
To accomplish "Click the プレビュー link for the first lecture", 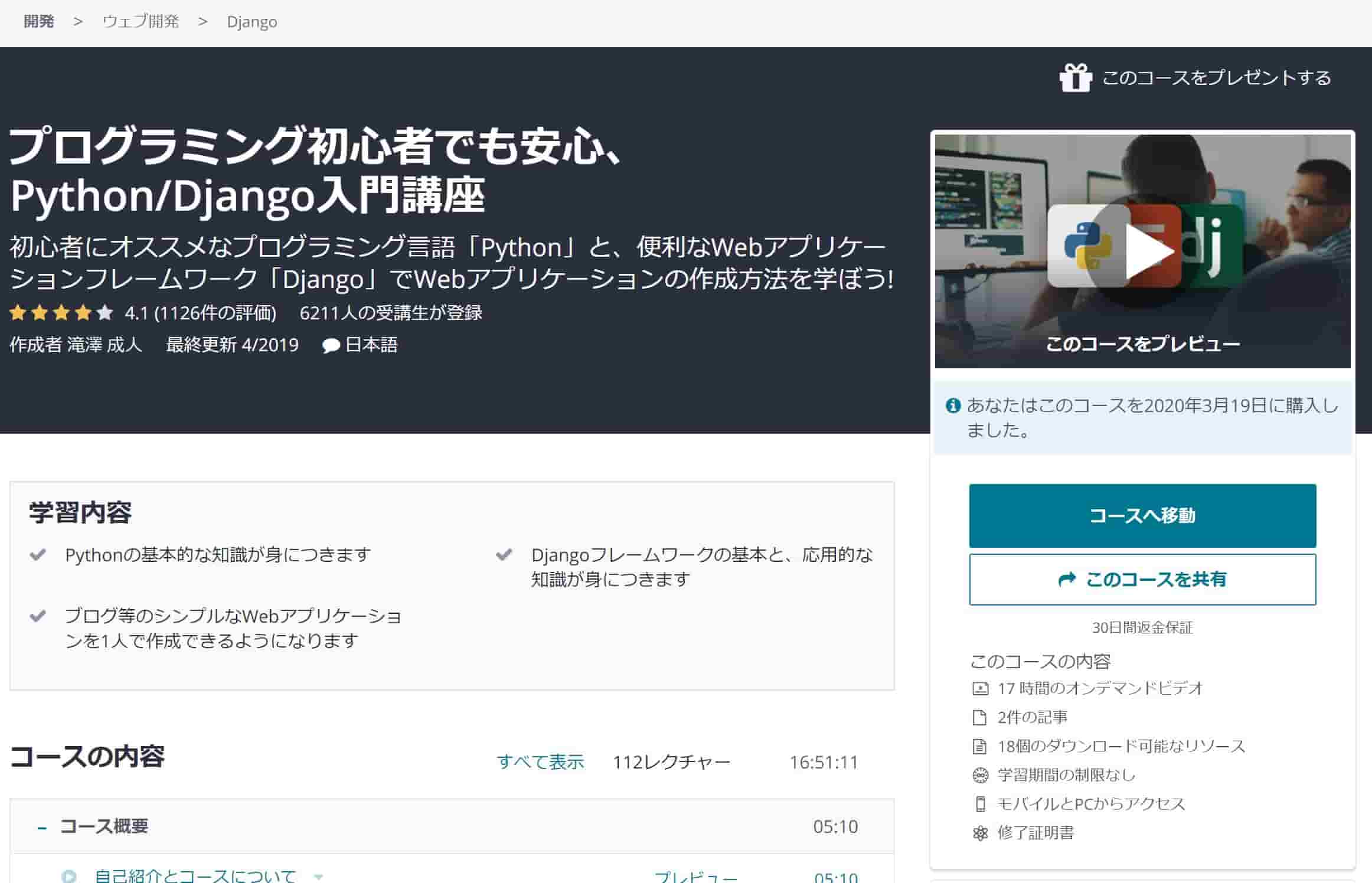I will (x=696, y=877).
